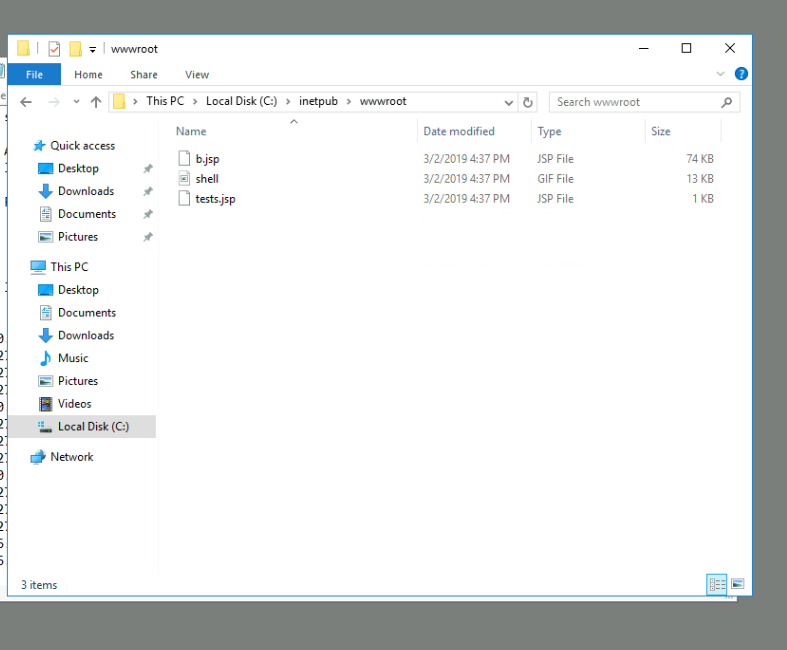Select Network in the navigation pane

71,457
